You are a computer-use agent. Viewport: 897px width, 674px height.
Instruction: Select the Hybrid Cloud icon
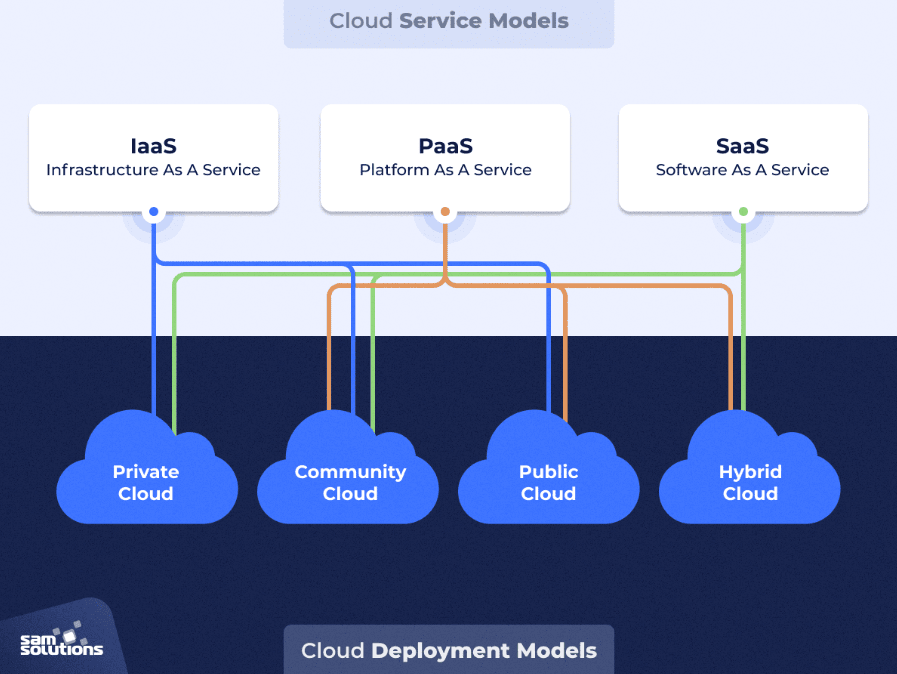749,466
